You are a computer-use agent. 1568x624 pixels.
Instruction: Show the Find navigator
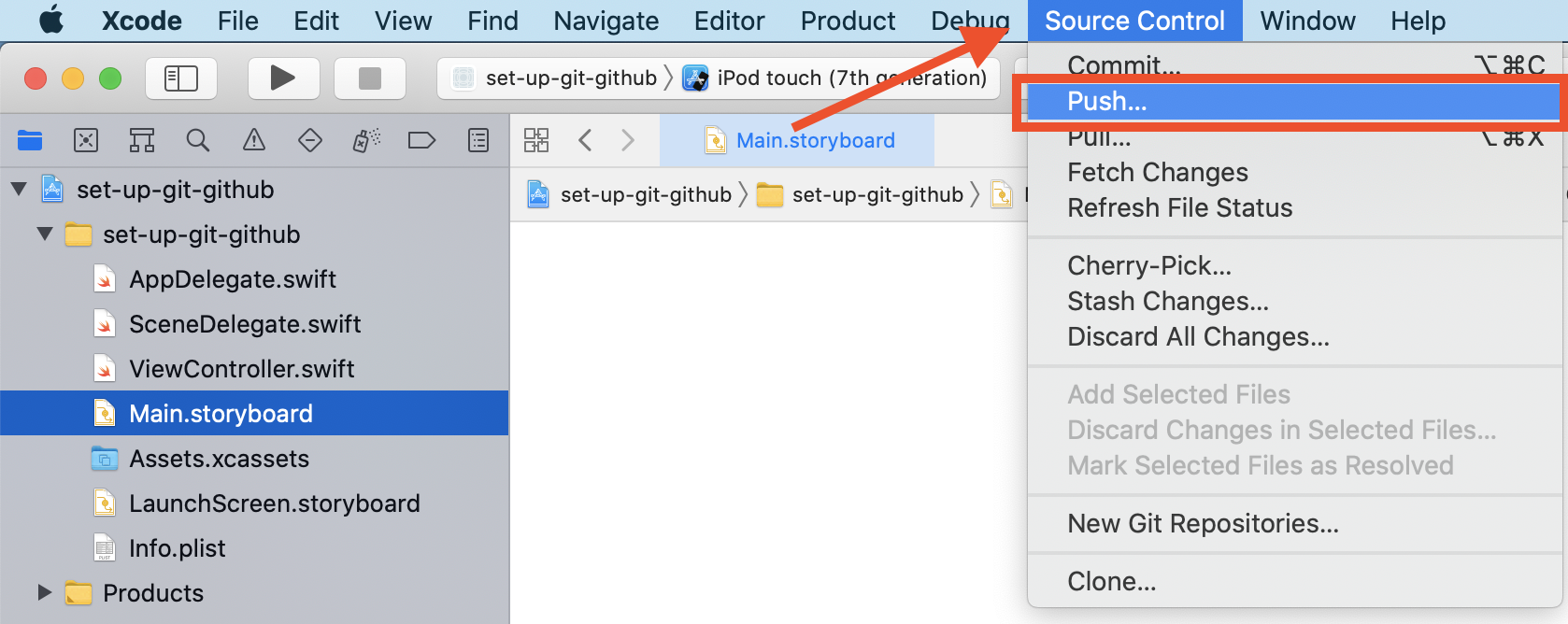(x=198, y=141)
